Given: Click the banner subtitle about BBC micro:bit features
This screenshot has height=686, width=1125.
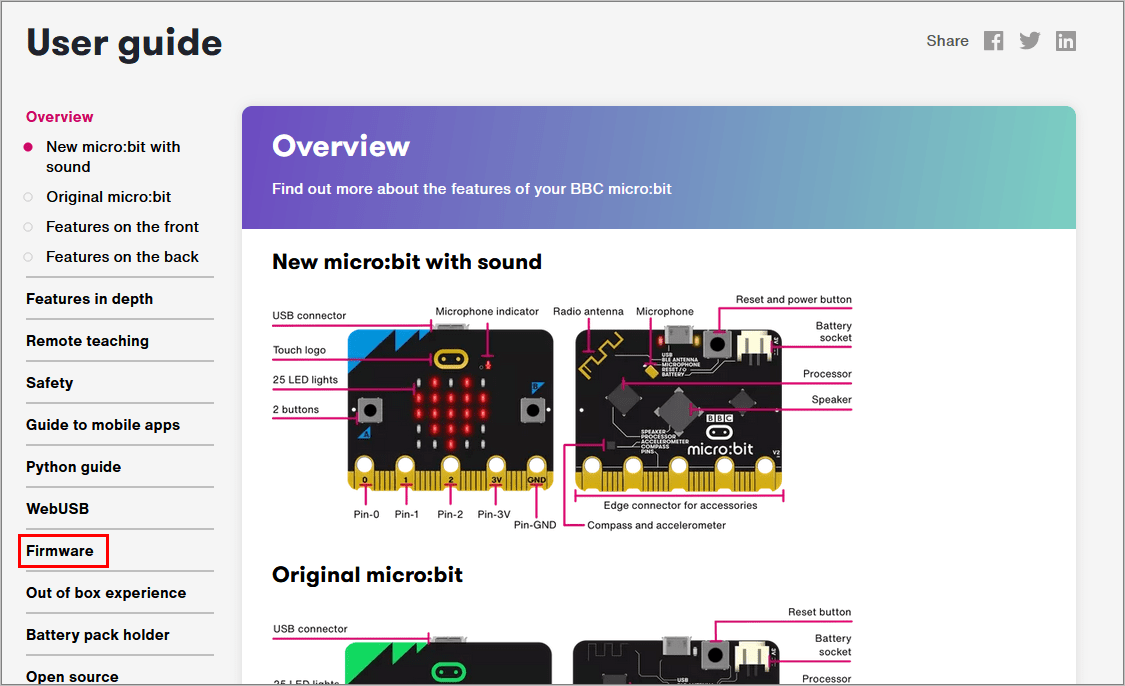Looking at the screenshot, I should coord(471,189).
